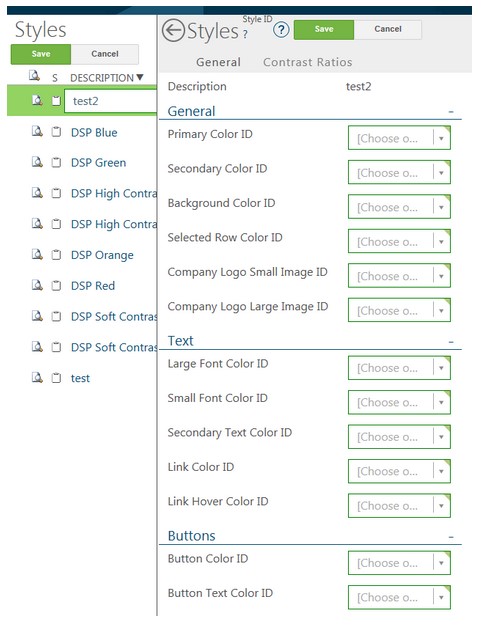Select the General tab

218,62
